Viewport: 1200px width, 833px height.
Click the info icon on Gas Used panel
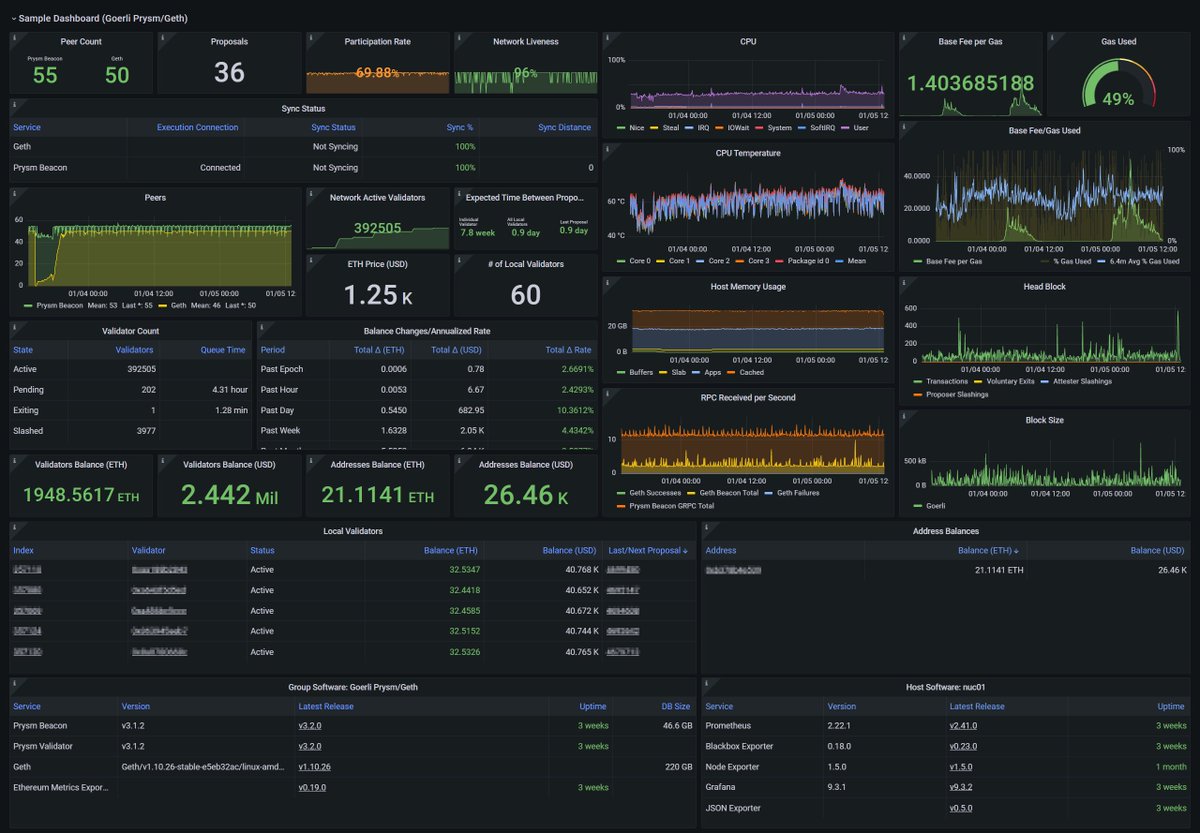coord(1051,37)
